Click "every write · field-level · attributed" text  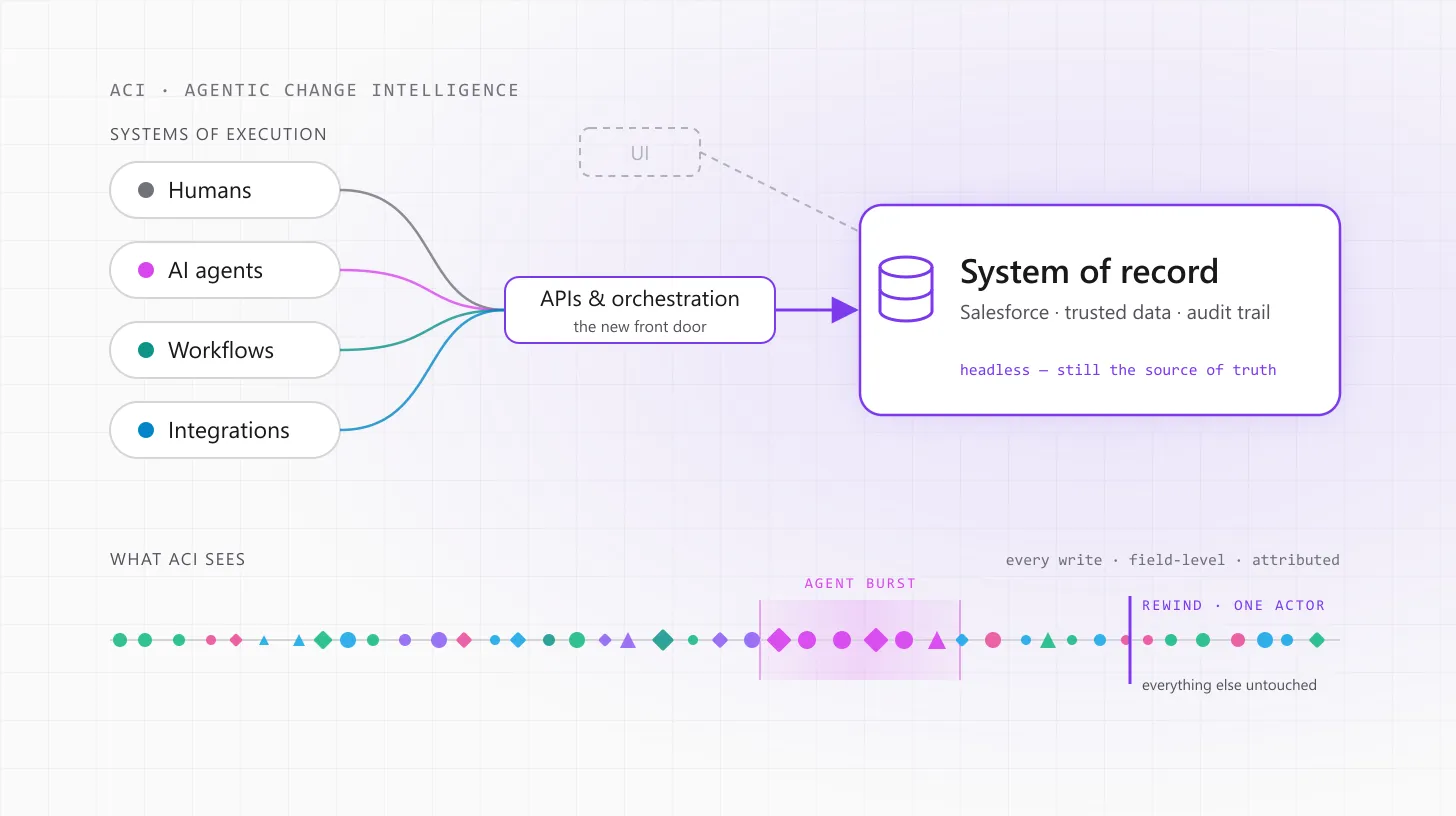coord(1173,560)
